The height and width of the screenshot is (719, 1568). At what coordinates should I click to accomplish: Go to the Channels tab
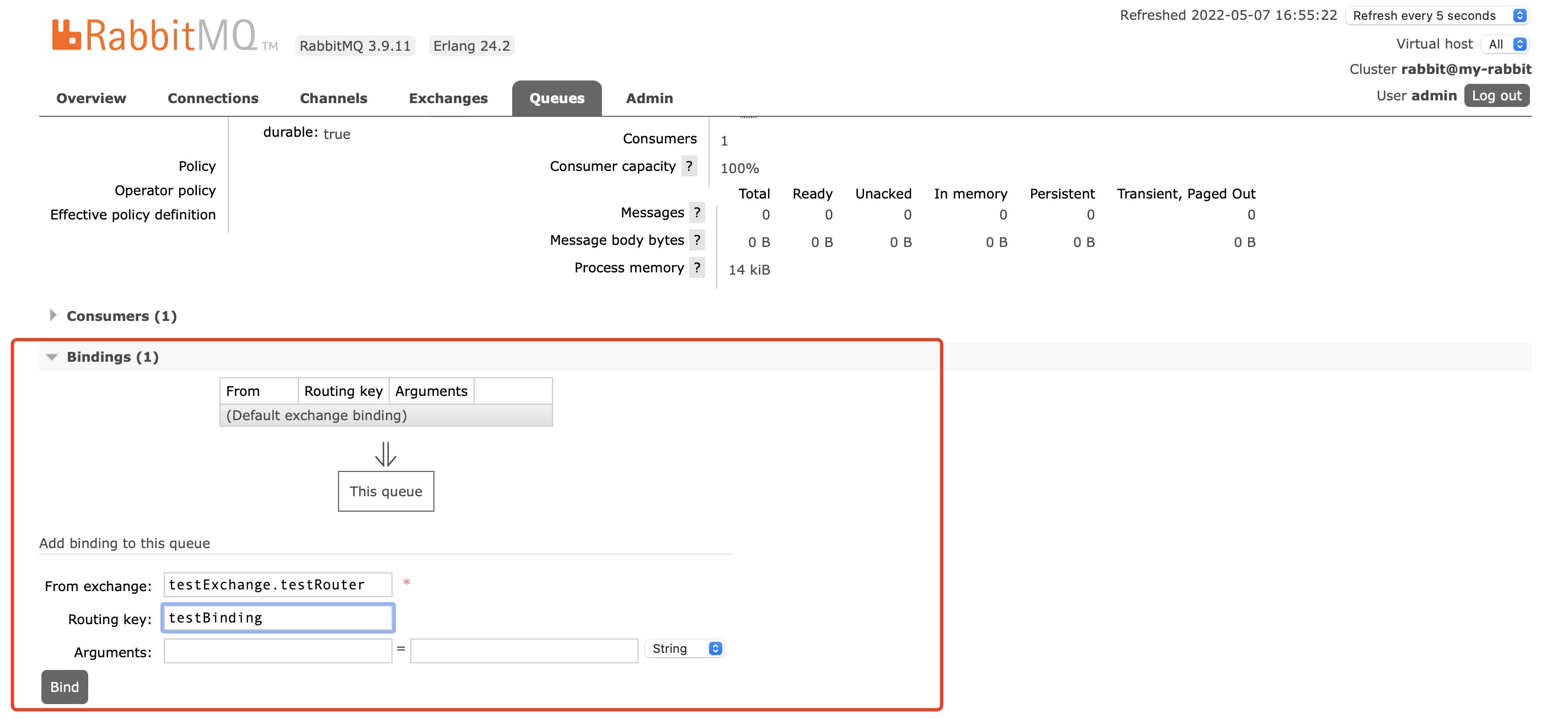[333, 98]
